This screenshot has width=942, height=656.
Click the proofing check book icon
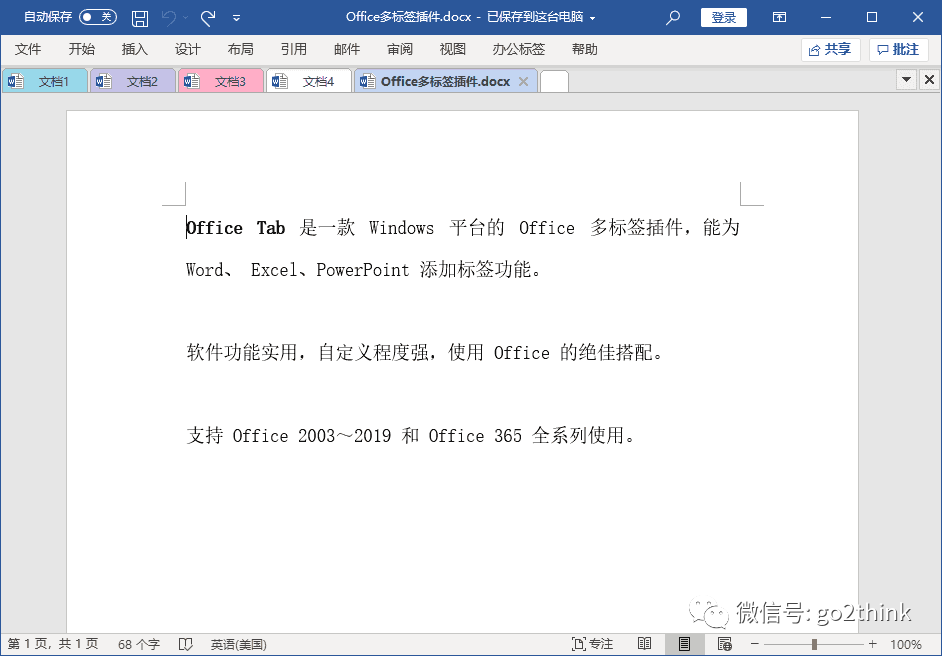[x=186, y=645]
